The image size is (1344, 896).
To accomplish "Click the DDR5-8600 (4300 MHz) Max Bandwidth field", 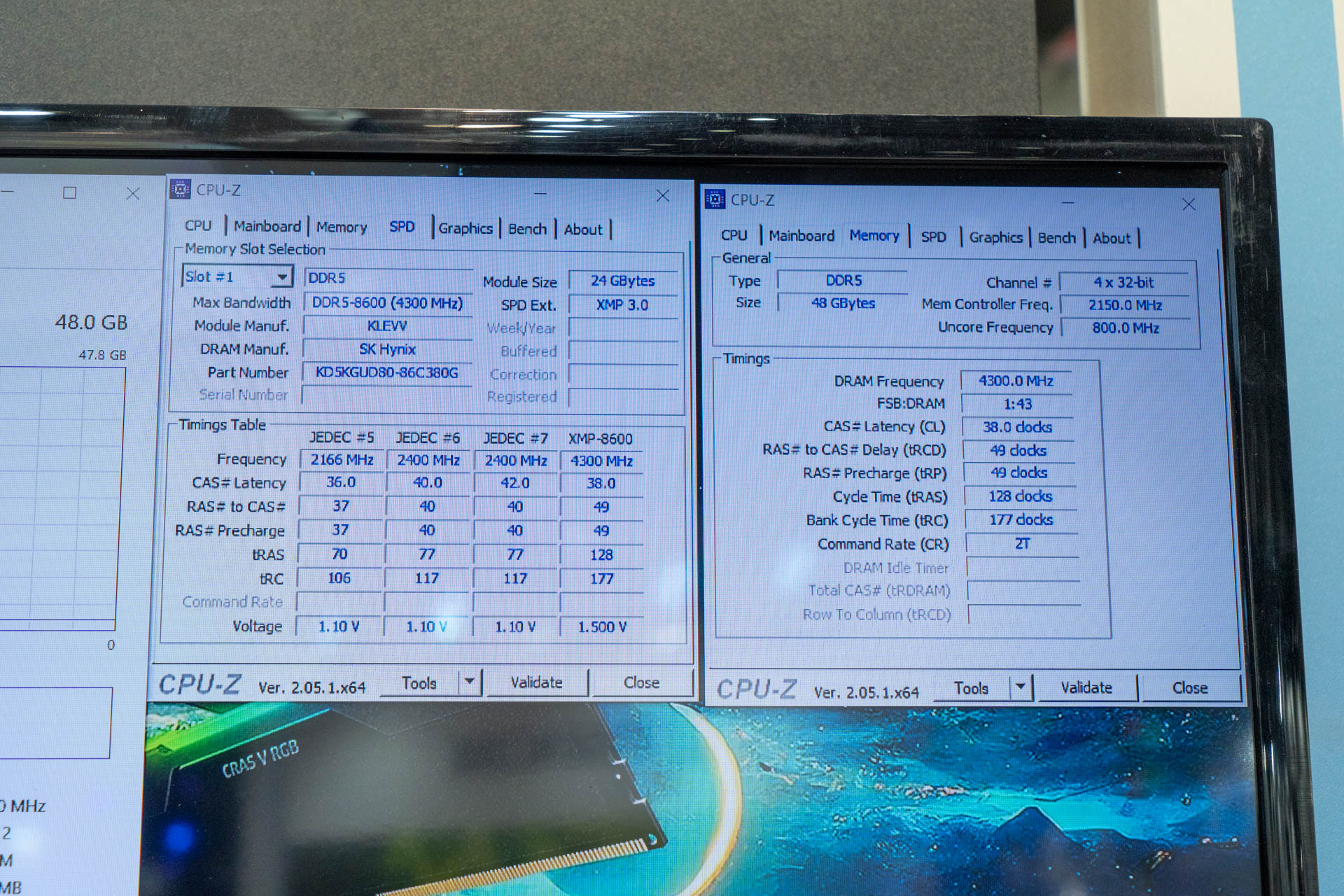I will coord(388,303).
